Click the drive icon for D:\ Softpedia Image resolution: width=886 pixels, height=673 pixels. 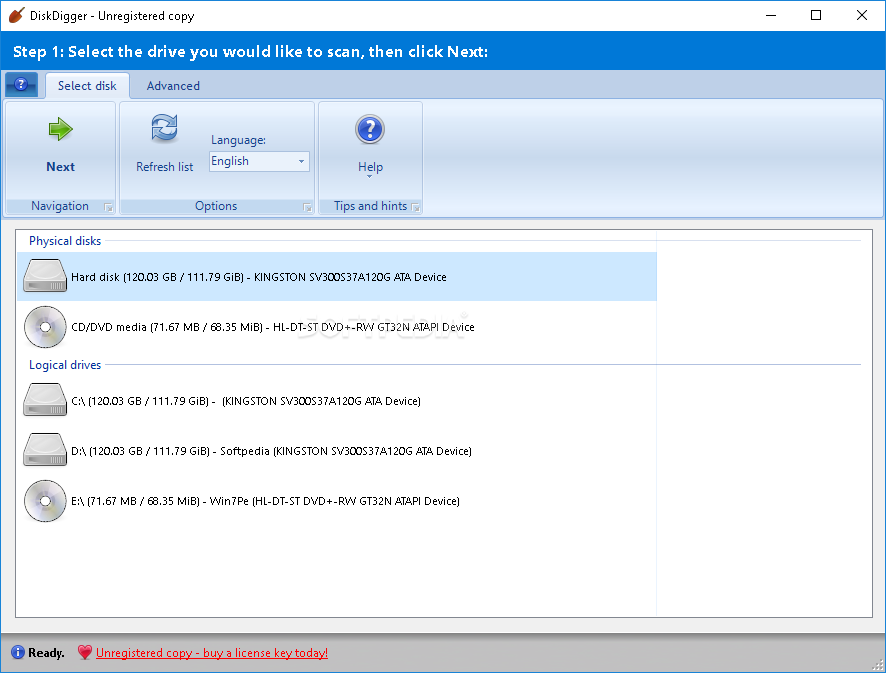click(45, 450)
